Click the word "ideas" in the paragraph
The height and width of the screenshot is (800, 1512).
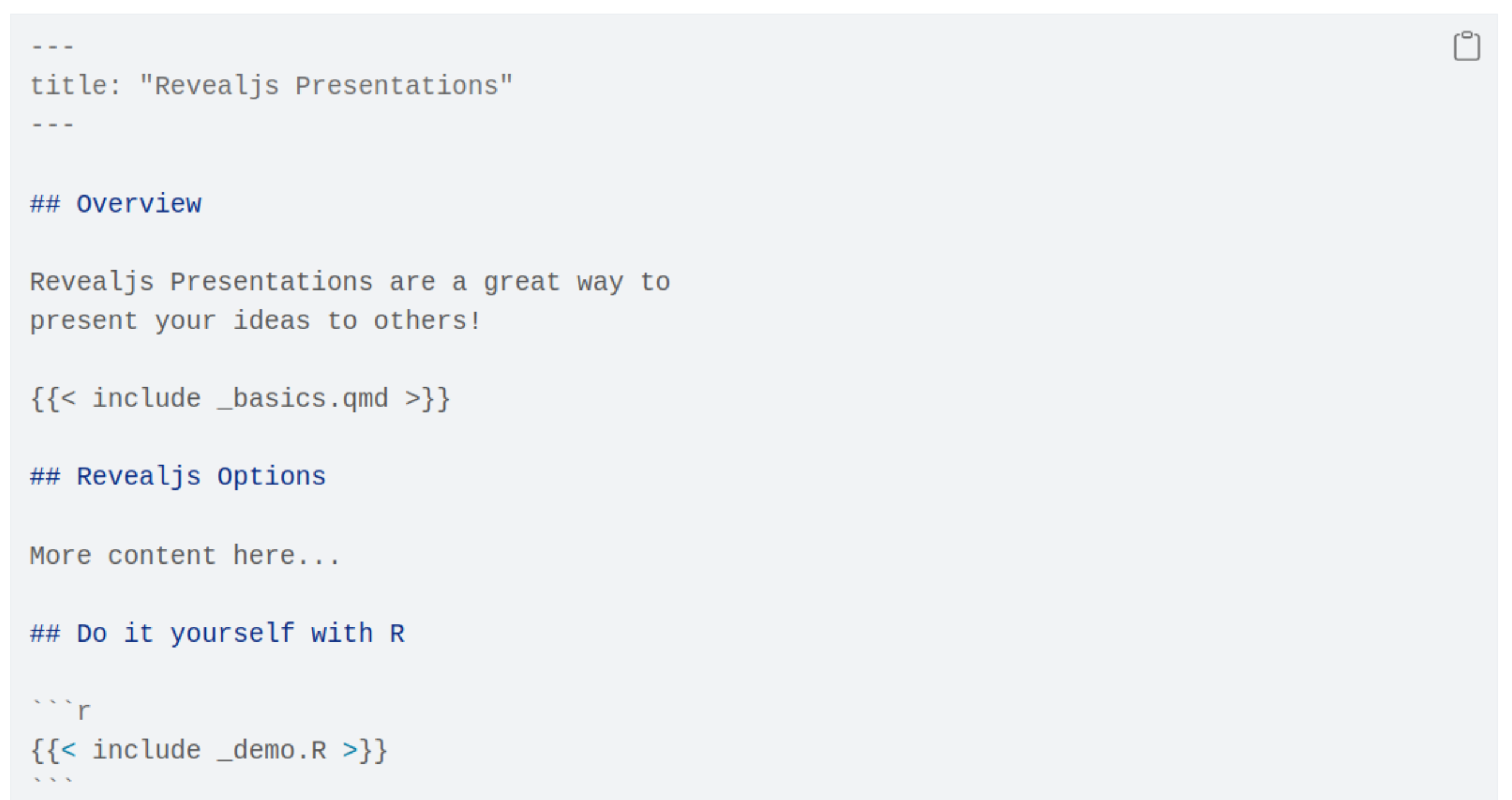point(271,322)
